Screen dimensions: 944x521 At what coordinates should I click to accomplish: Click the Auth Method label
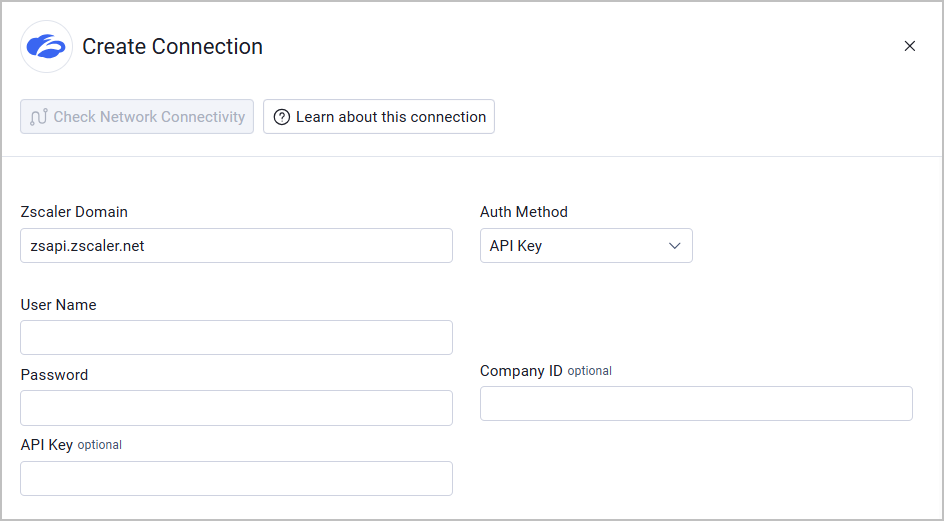point(524,212)
